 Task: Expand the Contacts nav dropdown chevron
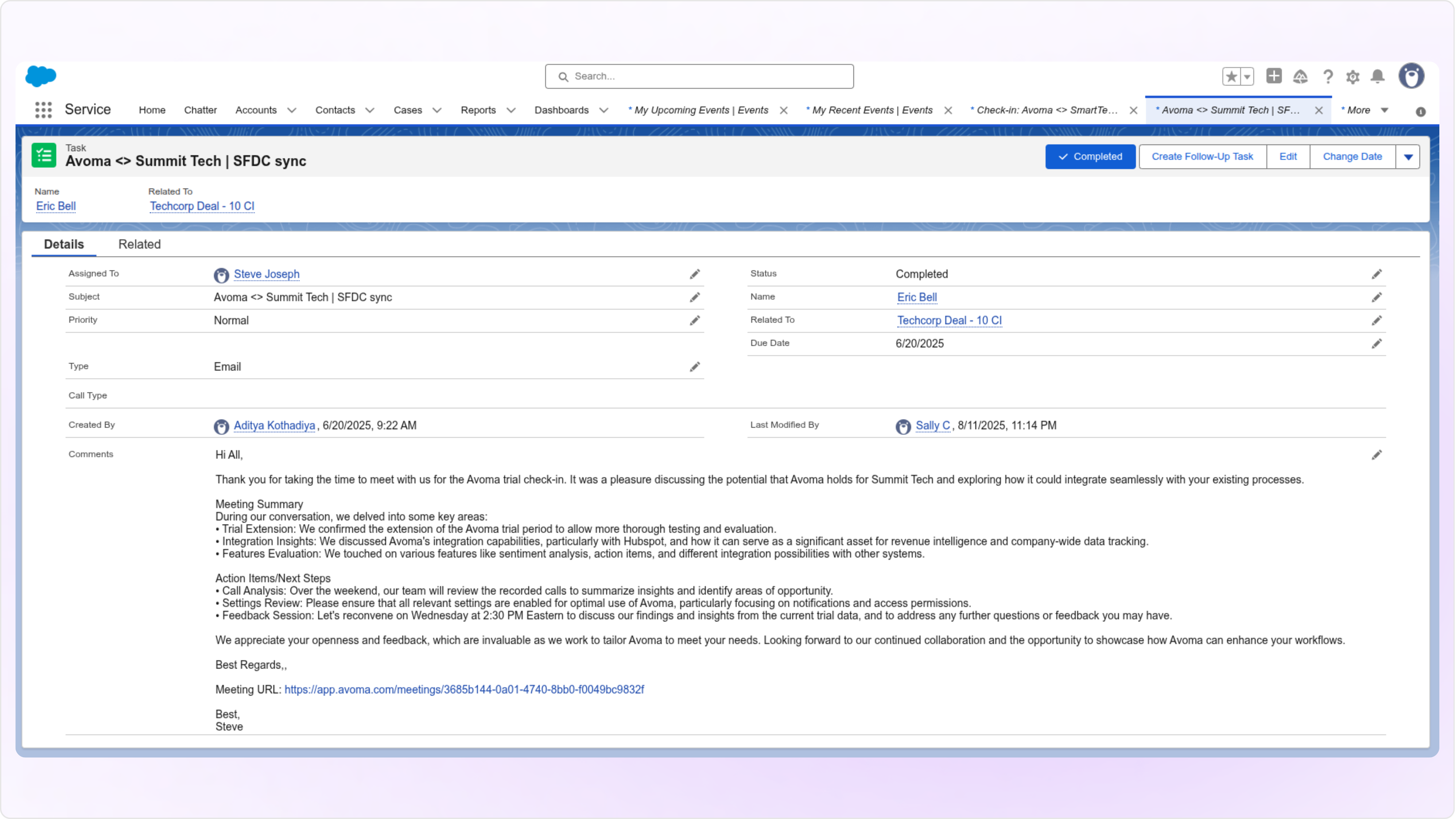coord(370,110)
